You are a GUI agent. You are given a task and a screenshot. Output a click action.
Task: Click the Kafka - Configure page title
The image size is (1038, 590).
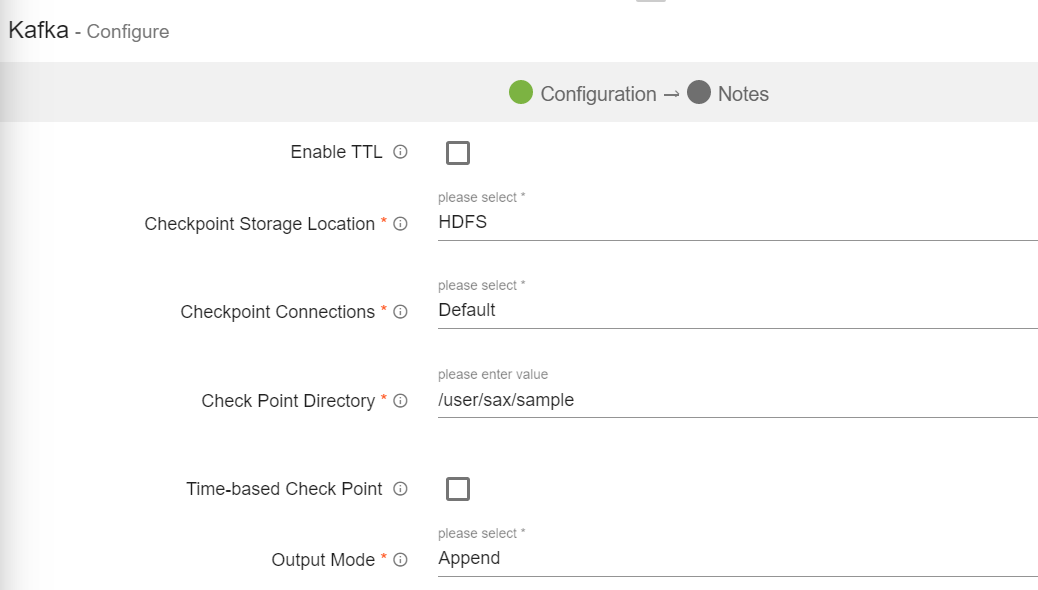(x=89, y=31)
